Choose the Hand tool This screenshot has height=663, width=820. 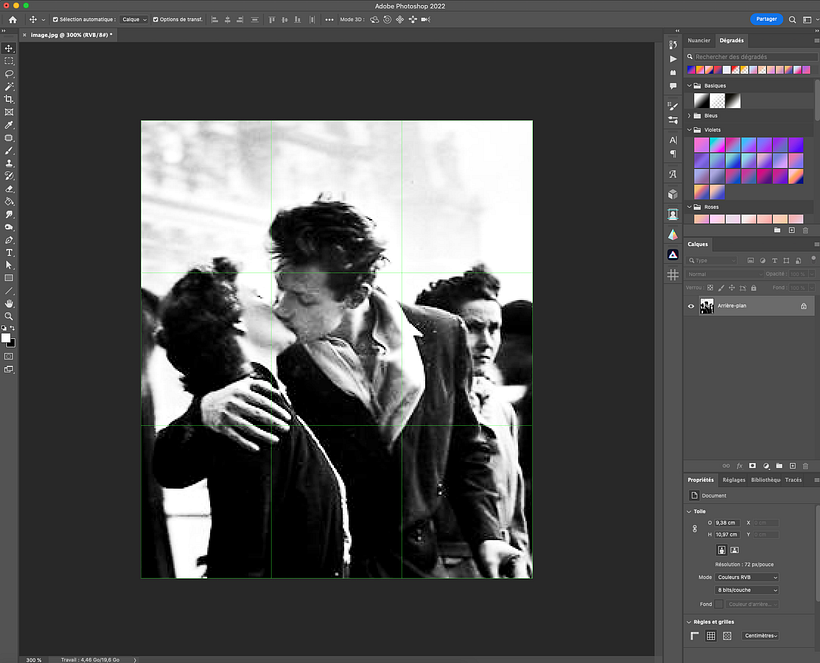[9, 303]
